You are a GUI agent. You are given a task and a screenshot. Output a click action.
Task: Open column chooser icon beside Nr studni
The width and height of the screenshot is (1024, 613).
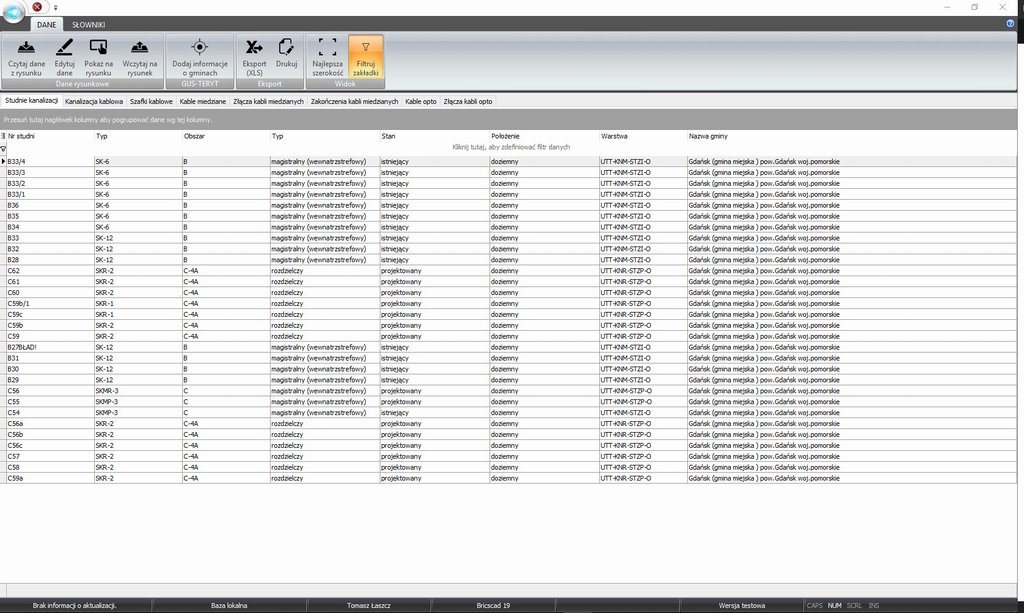3,135
